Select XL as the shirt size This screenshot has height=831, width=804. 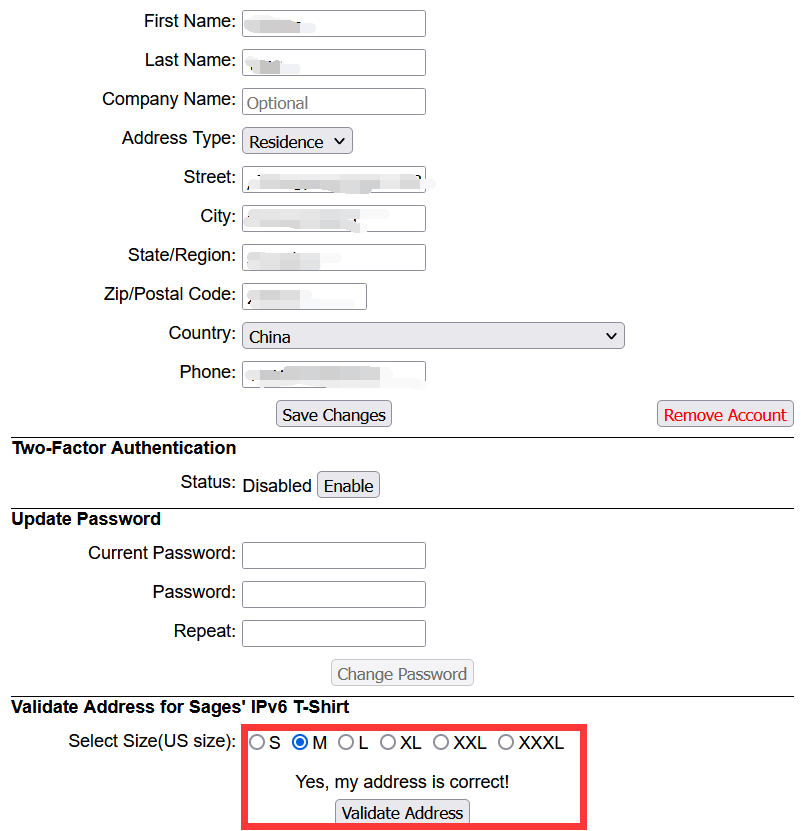(x=388, y=742)
